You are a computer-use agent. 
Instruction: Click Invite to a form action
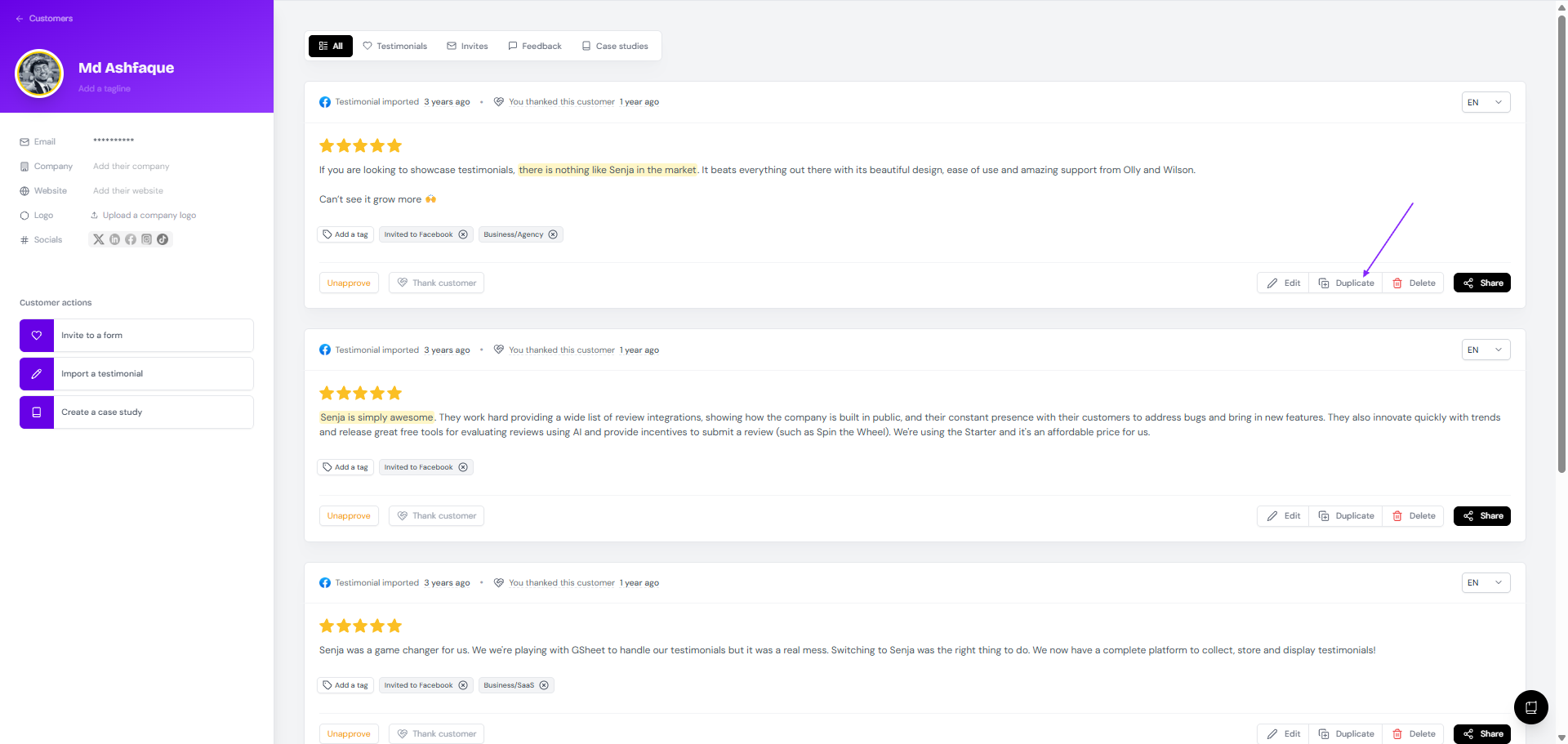tap(136, 335)
